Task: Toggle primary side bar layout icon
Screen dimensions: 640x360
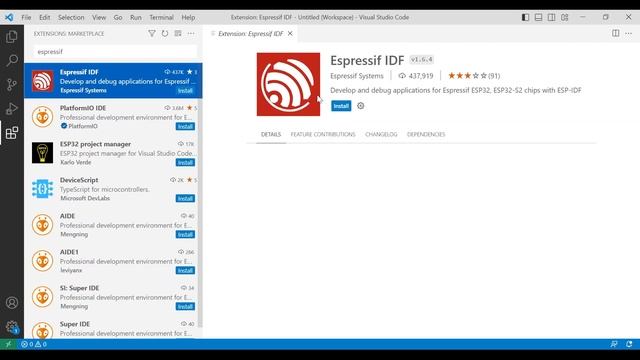Action: pos(525,17)
